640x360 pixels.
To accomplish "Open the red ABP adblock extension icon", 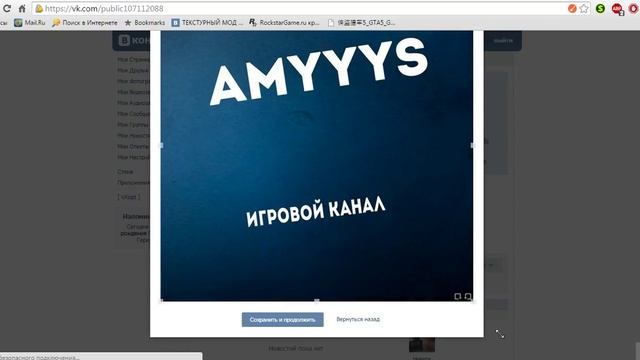I will coord(617,9).
